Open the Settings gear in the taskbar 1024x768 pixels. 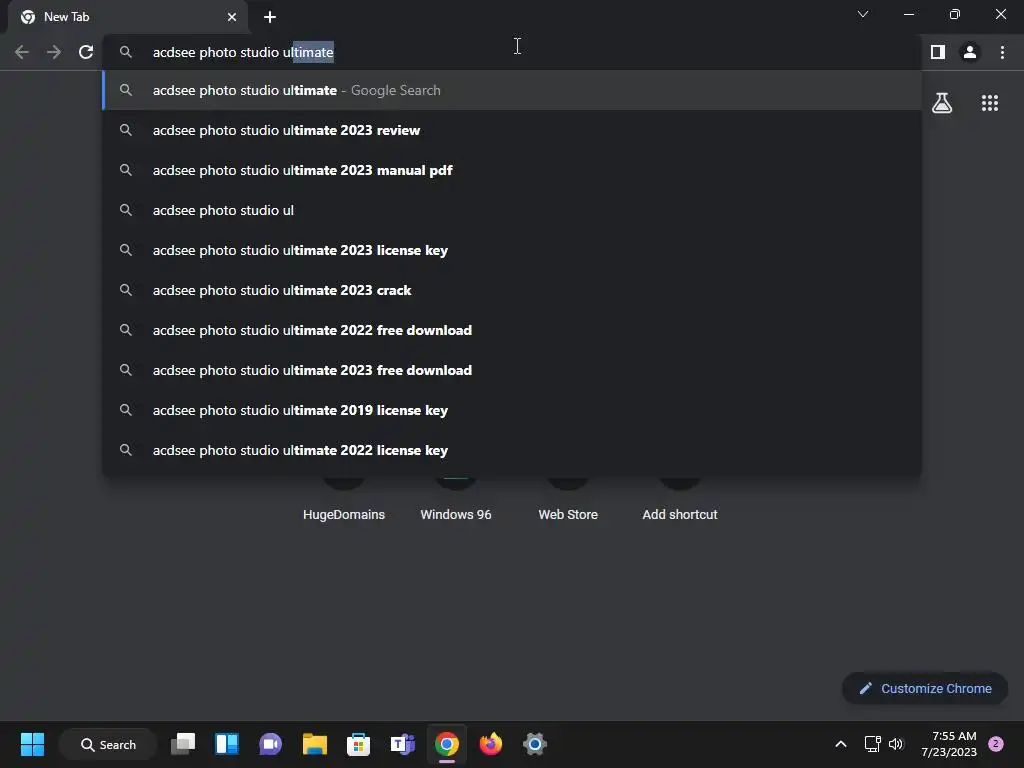tap(534, 744)
